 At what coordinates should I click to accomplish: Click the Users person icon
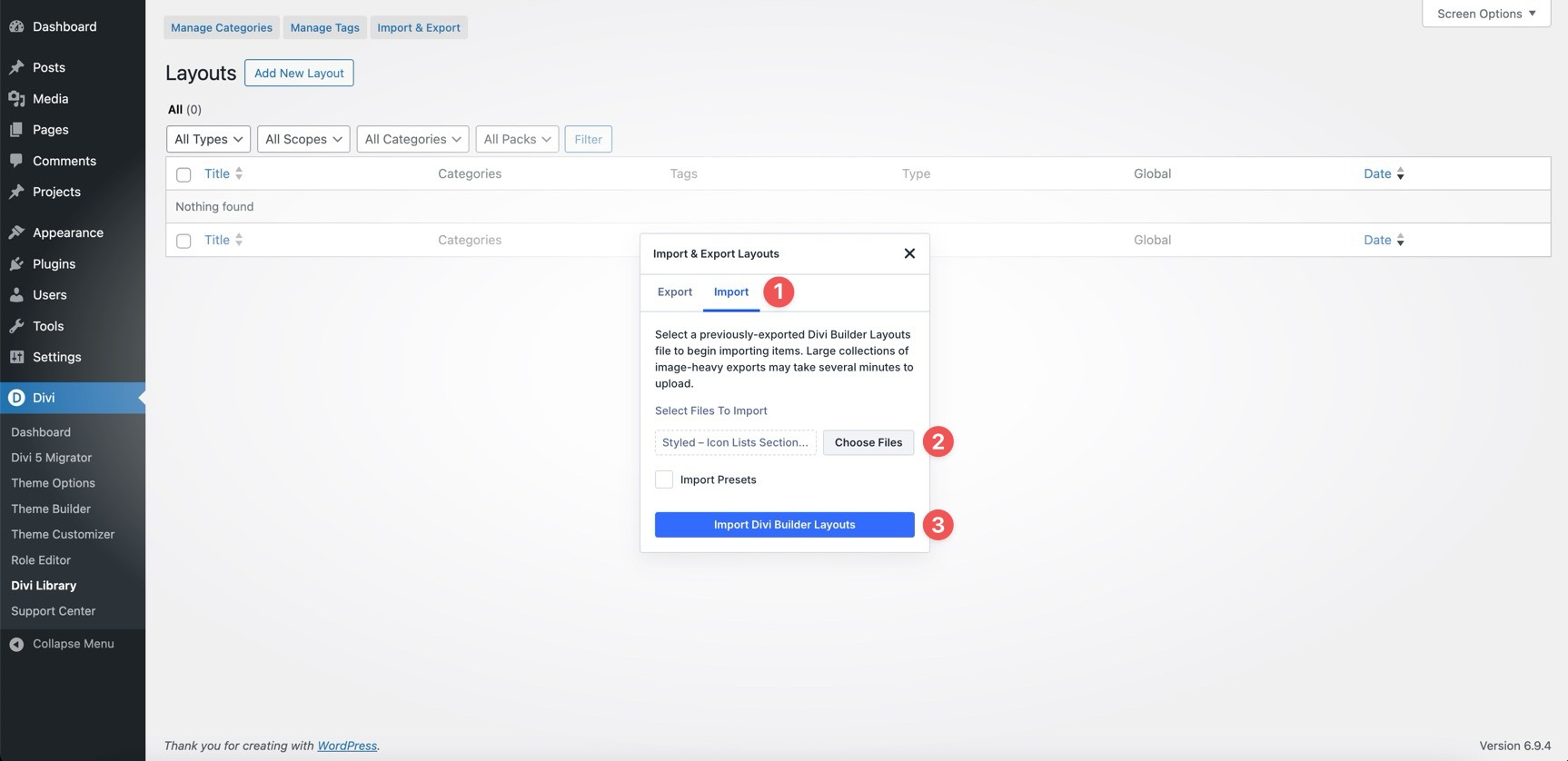pyautogui.click(x=16, y=295)
